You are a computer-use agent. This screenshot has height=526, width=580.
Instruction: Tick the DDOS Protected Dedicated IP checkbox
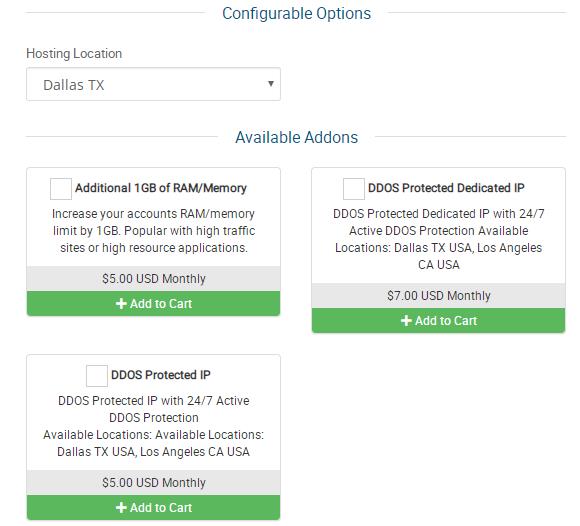pos(354,189)
